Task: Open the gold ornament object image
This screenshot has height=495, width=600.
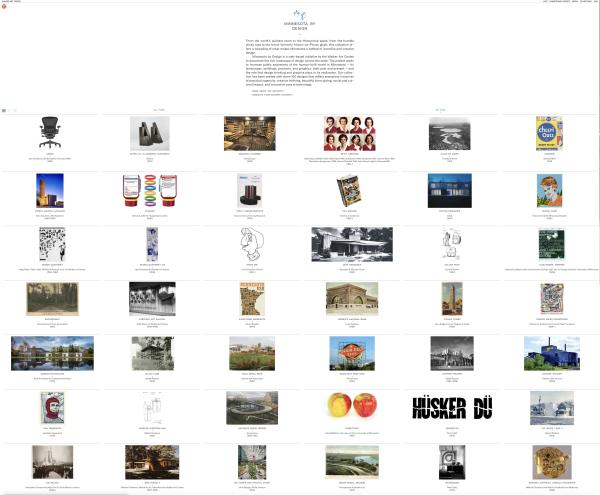Action: (x=552, y=462)
